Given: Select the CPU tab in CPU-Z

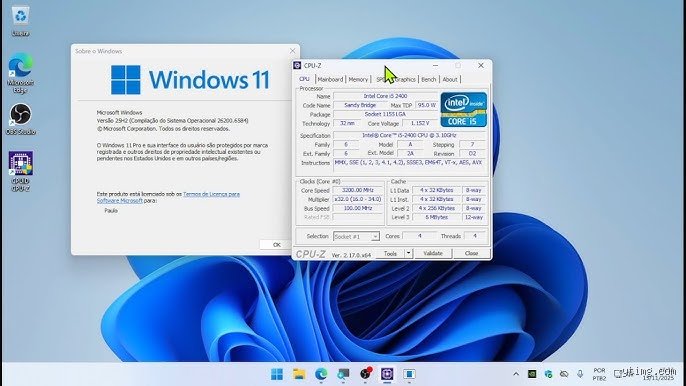Looking at the screenshot, I should (x=304, y=79).
